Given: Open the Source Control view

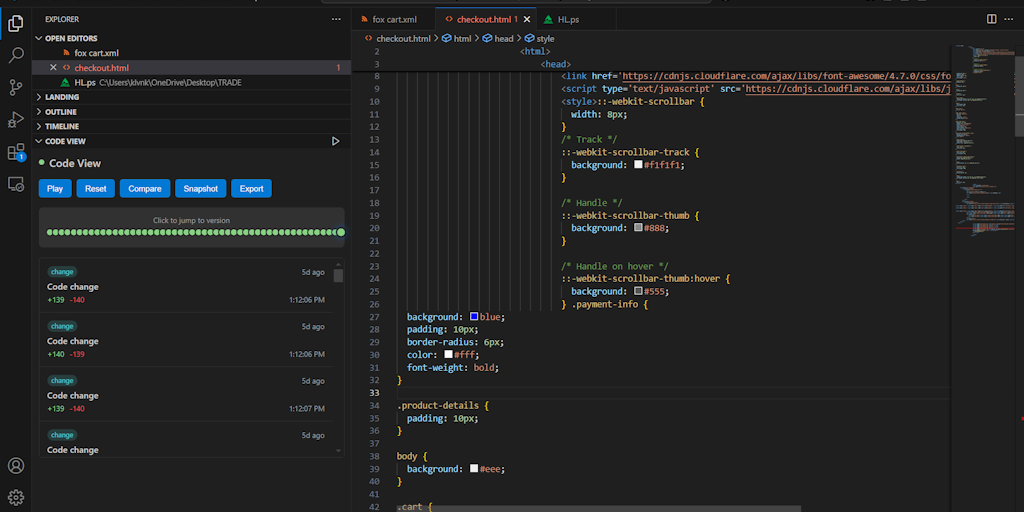Looking at the screenshot, I should coord(16,88).
